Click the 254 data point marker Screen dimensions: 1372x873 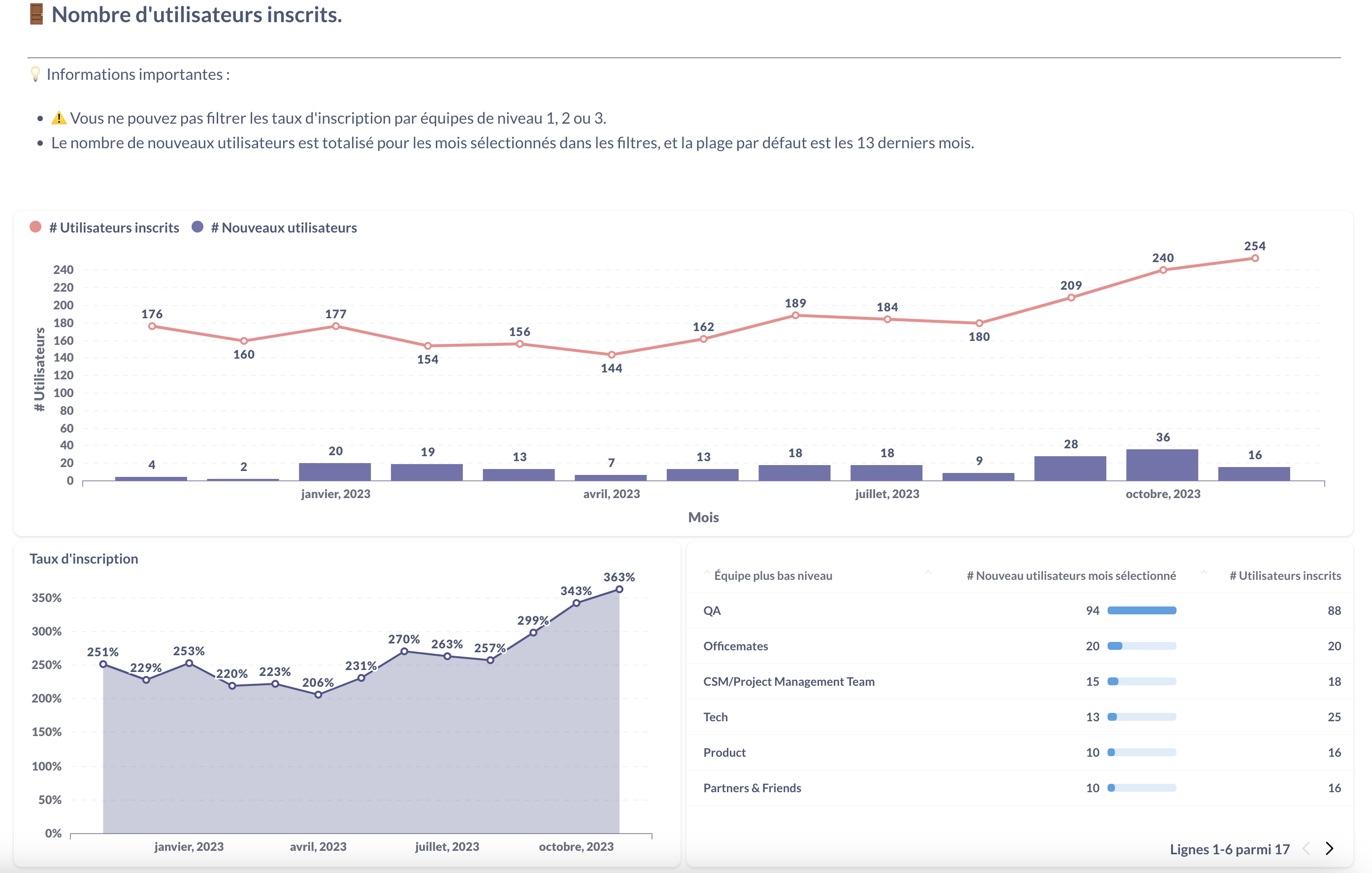point(1255,258)
